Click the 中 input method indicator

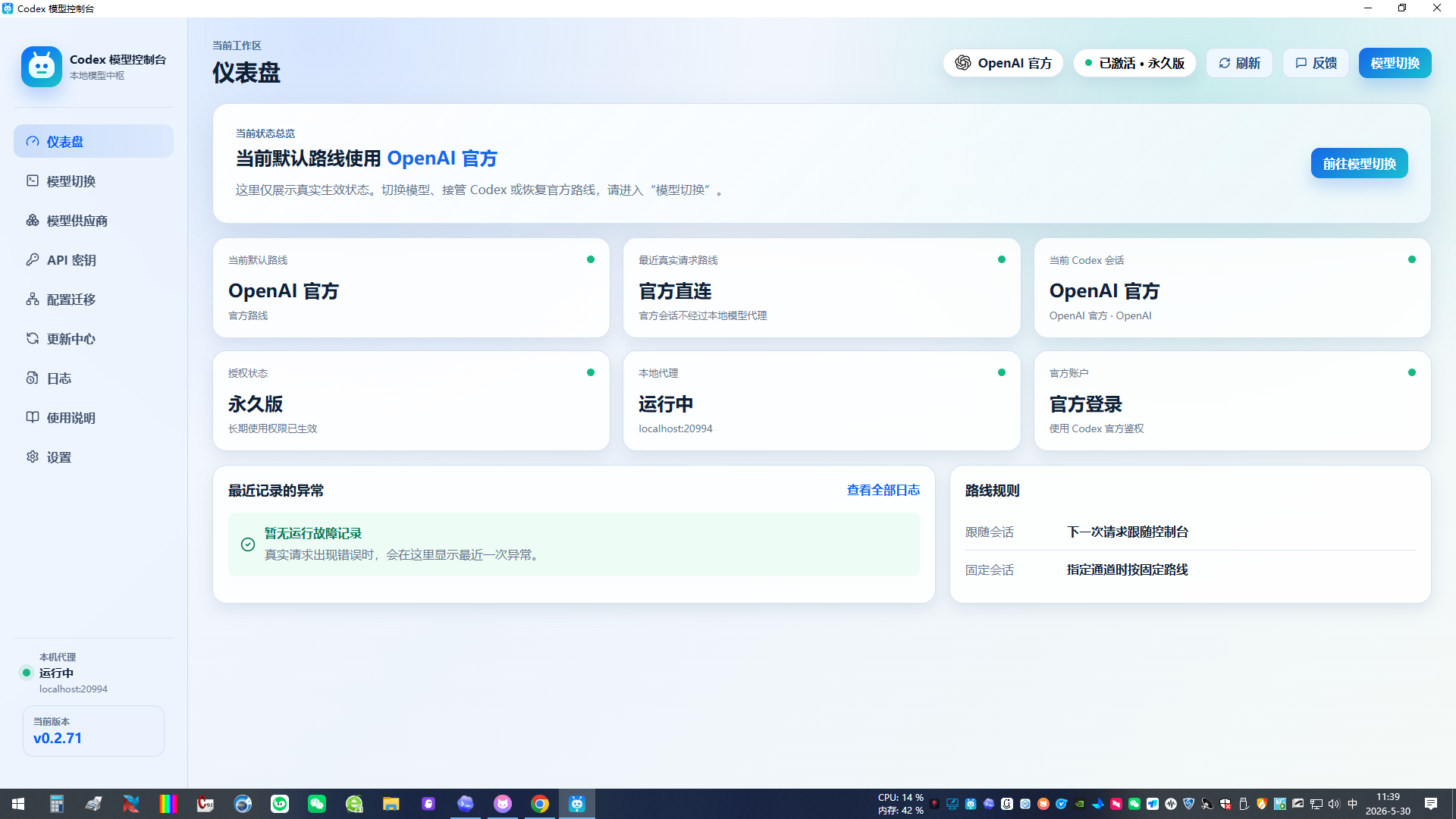[x=1353, y=804]
